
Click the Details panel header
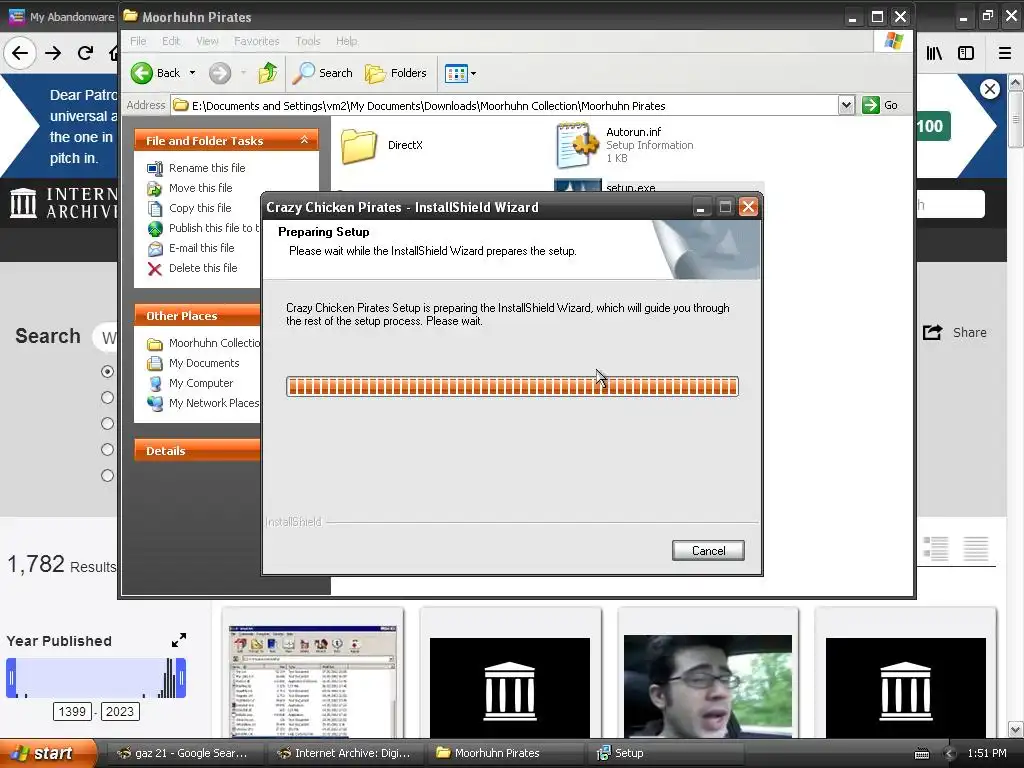click(x=197, y=451)
